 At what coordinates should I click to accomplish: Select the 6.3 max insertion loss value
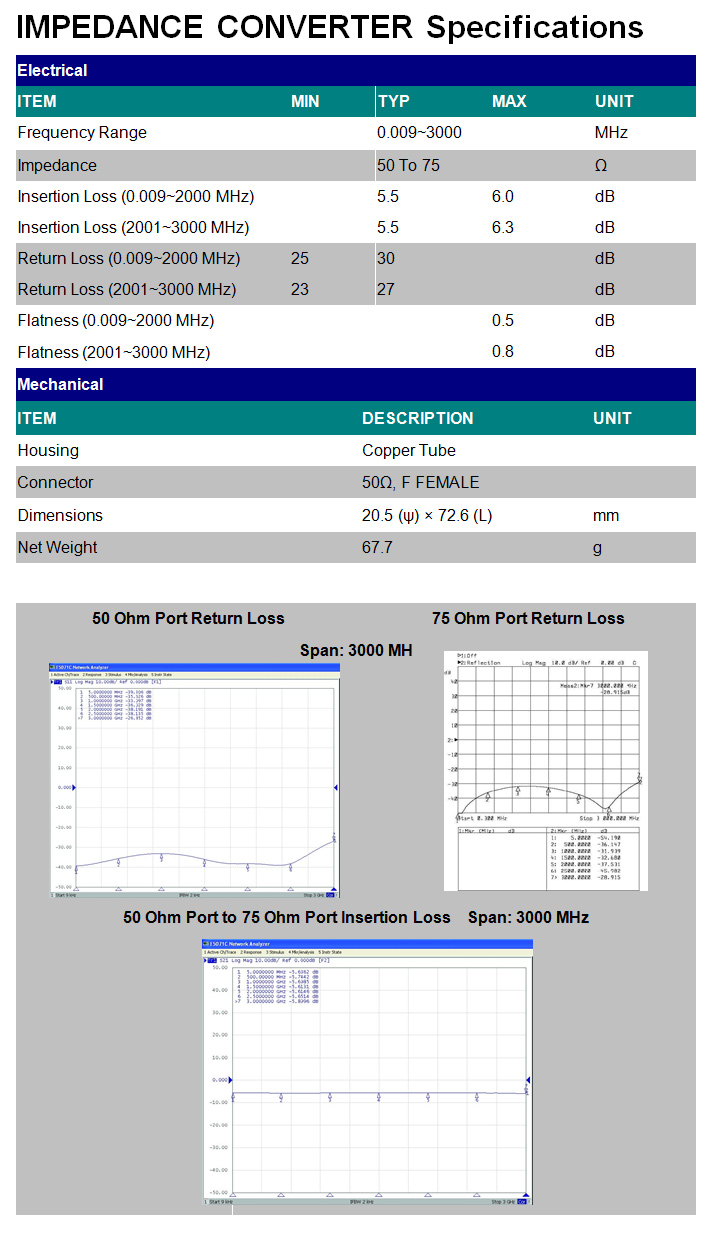[x=502, y=227]
